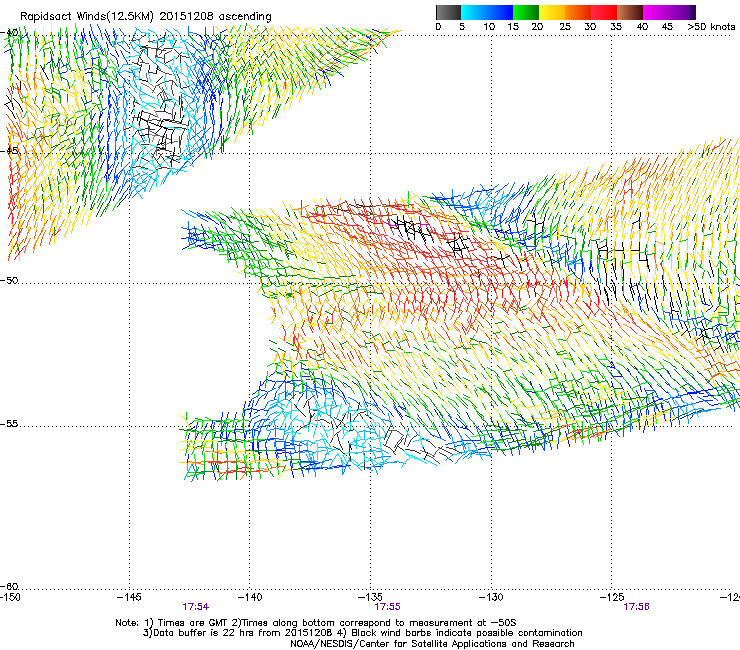Click the purple 17:54 time marker
Viewport: 740px width, 650px height.
click(195, 607)
